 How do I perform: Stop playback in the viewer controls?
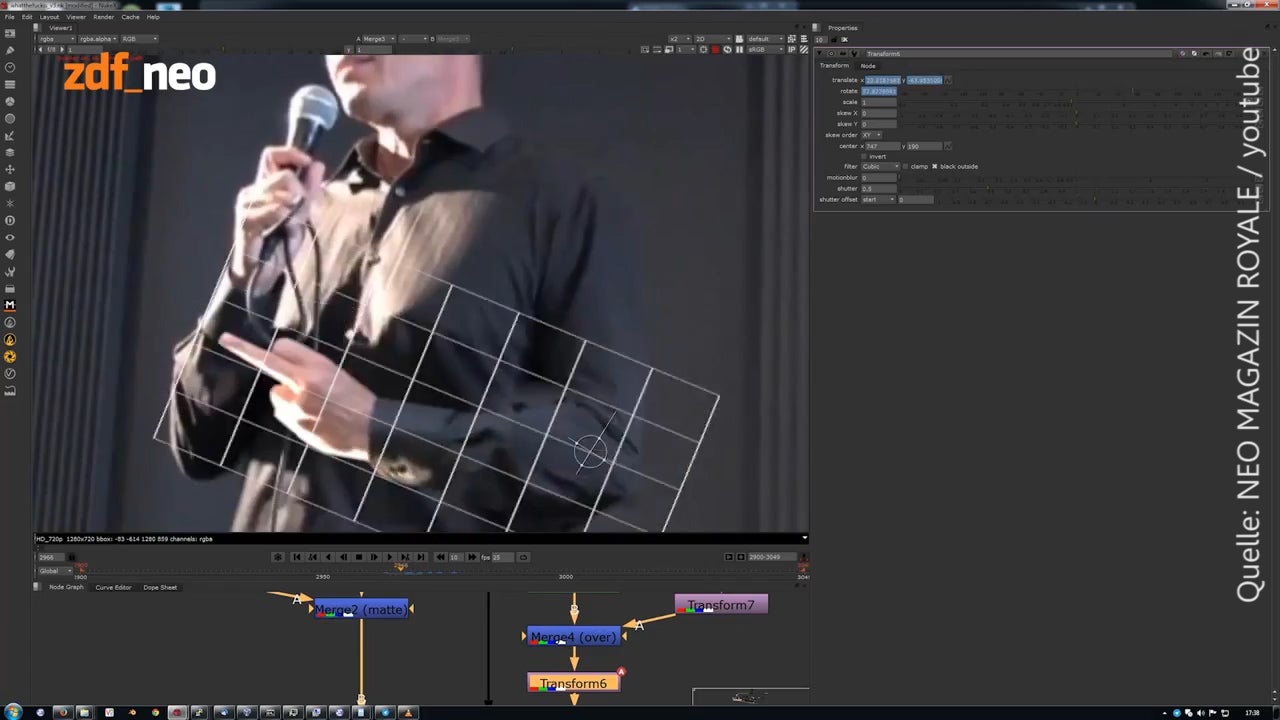[358, 557]
